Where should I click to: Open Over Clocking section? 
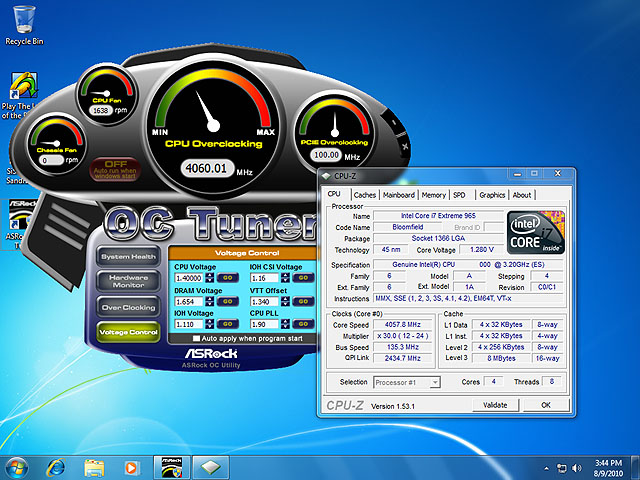(128, 307)
